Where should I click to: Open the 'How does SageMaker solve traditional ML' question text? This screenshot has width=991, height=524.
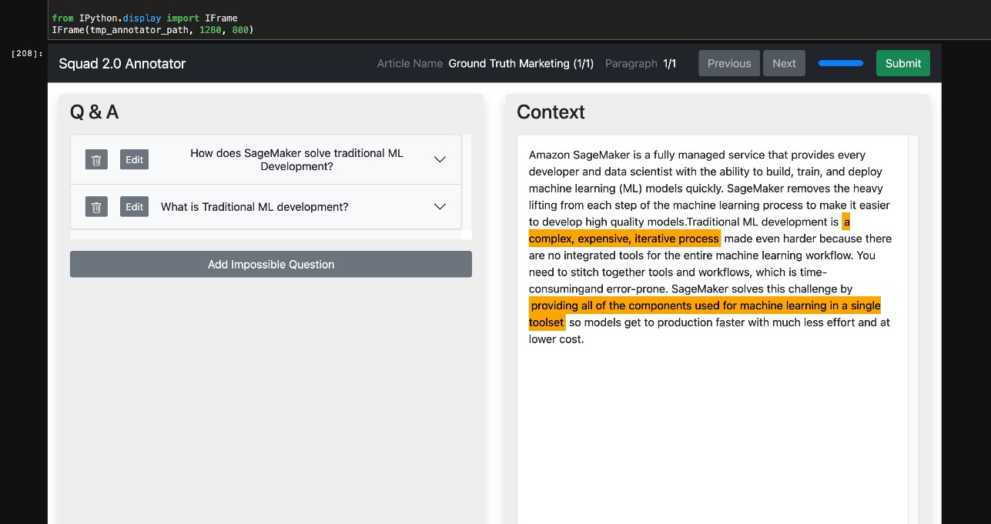click(296, 160)
